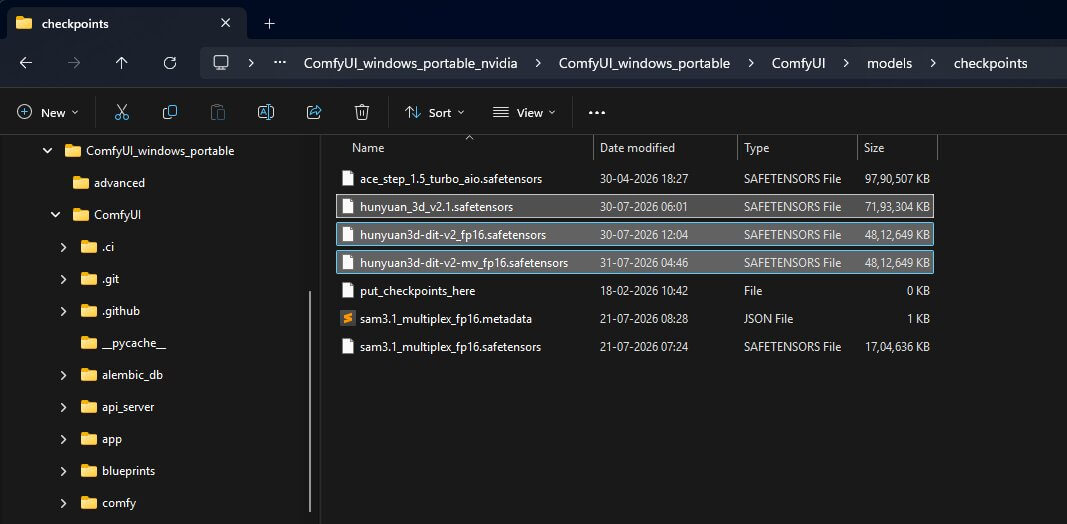Navigate to models breadcrumb
The height and width of the screenshot is (524, 1067).
(889, 63)
